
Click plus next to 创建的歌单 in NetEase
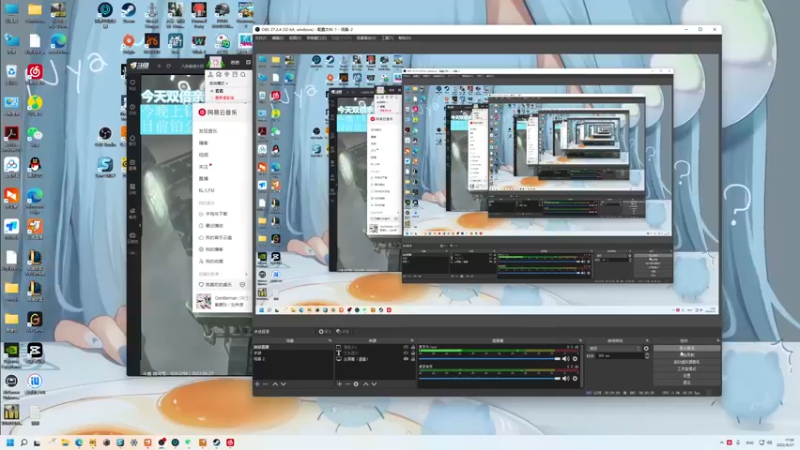pos(246,274)
